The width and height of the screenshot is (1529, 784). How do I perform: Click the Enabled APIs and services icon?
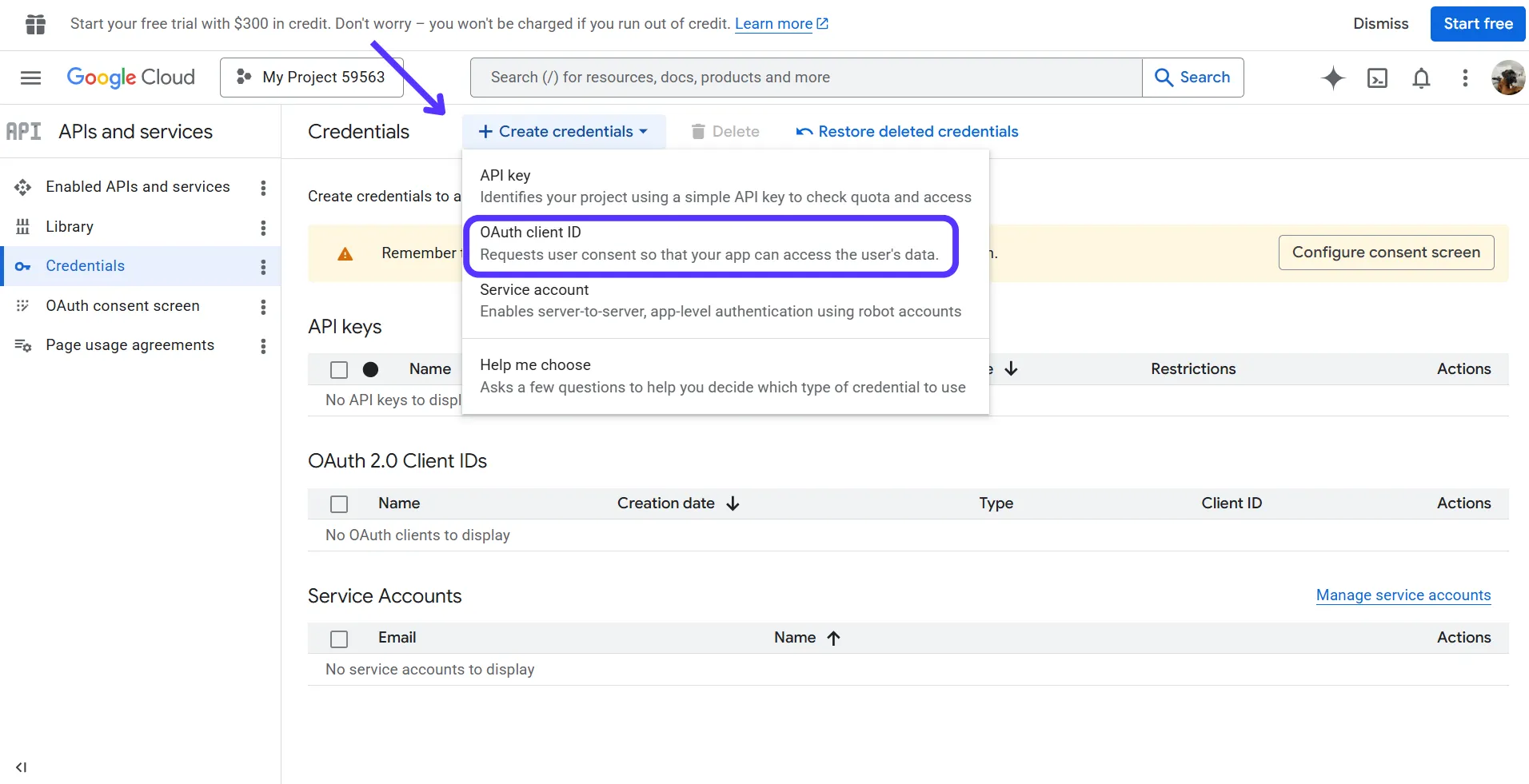23,187
